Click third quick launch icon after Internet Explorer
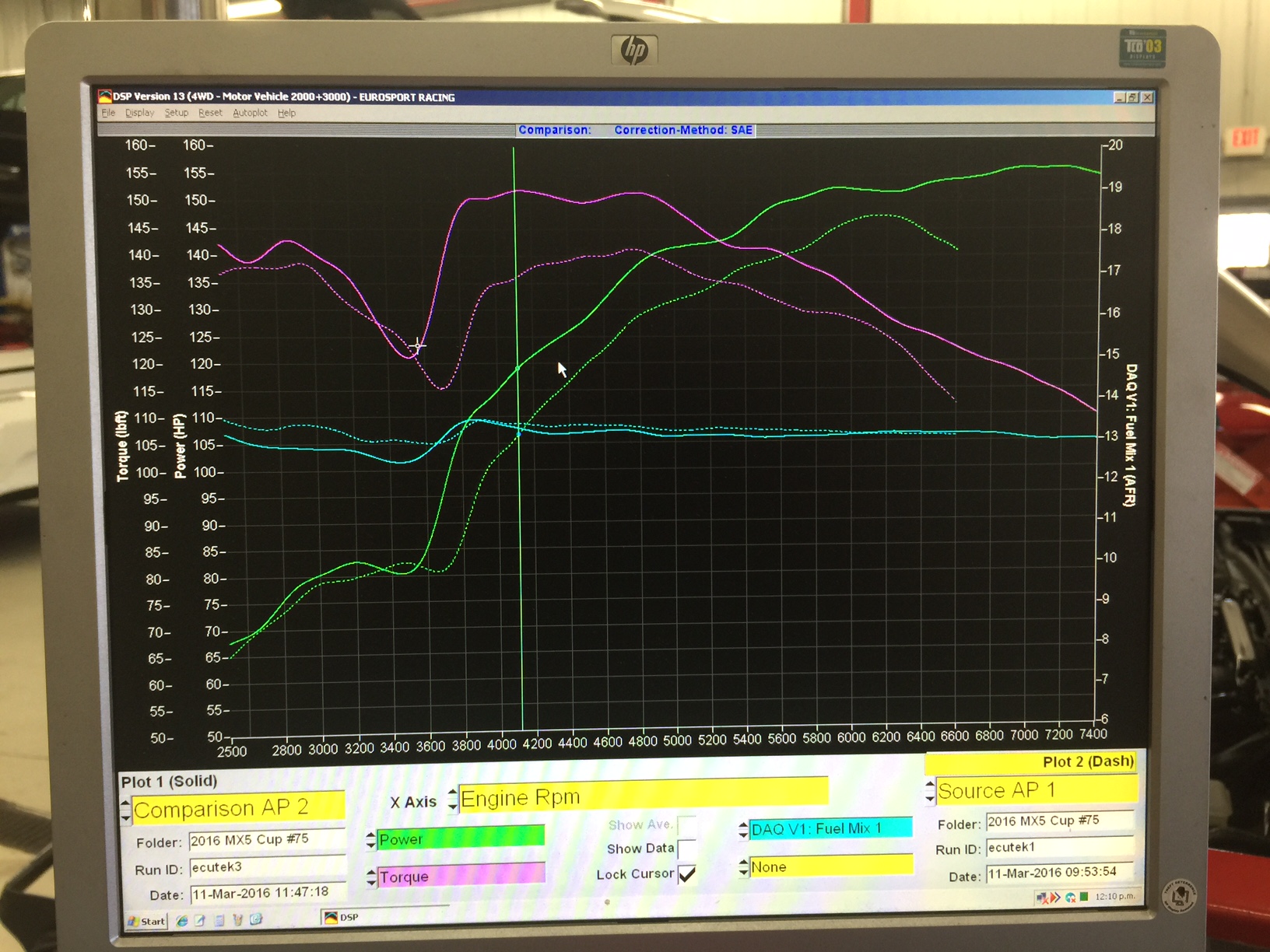 coord(219,921)
